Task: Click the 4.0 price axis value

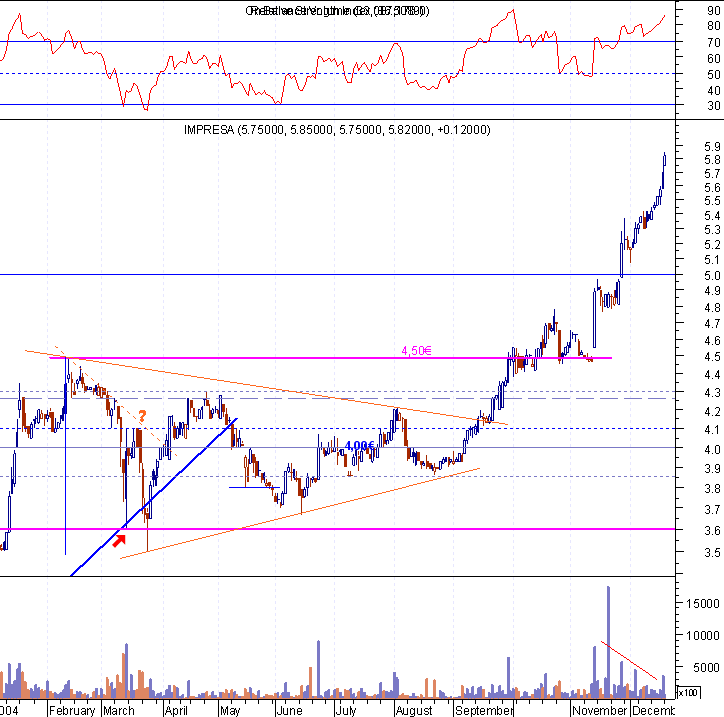Action: click(712, 449)
